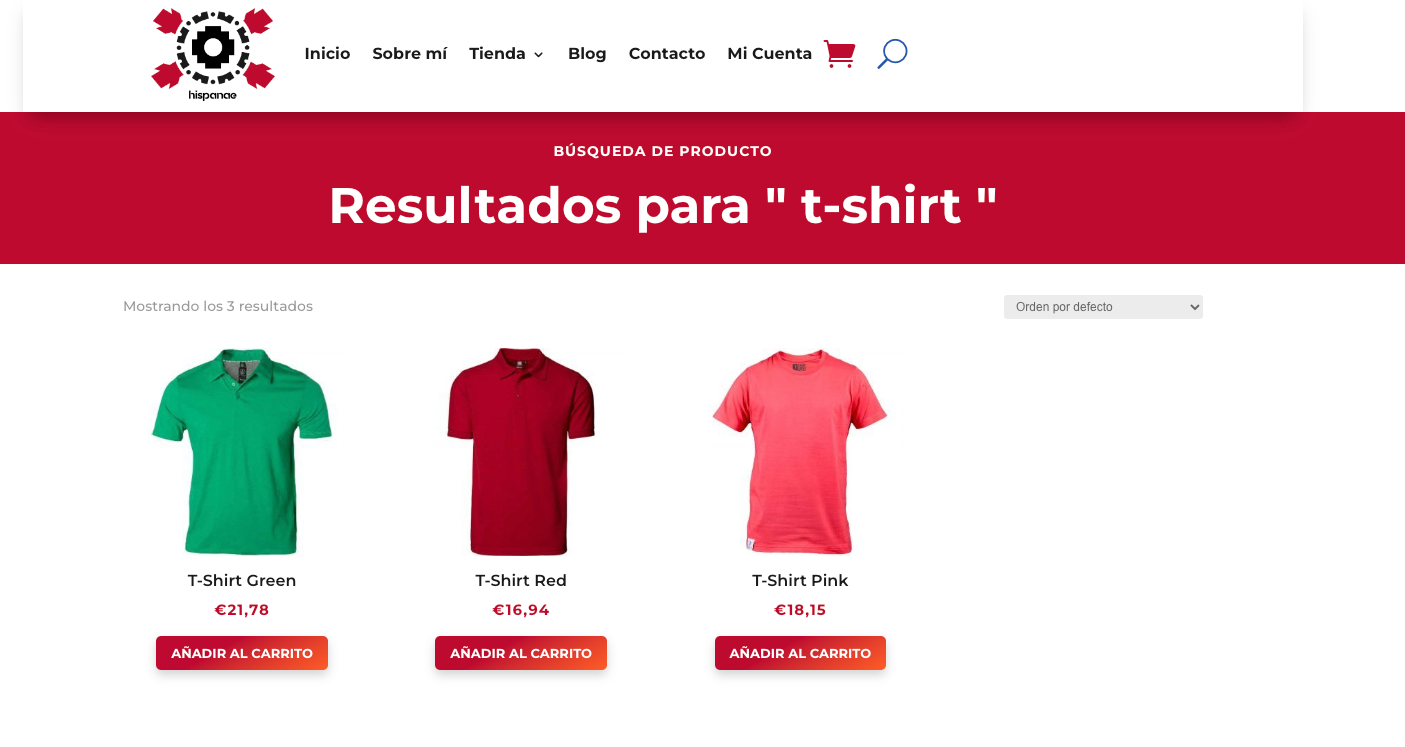1405x747 pixels.
Task: Open the shopping cart icon
Action: pyautogui.click(x=839, y=54)
